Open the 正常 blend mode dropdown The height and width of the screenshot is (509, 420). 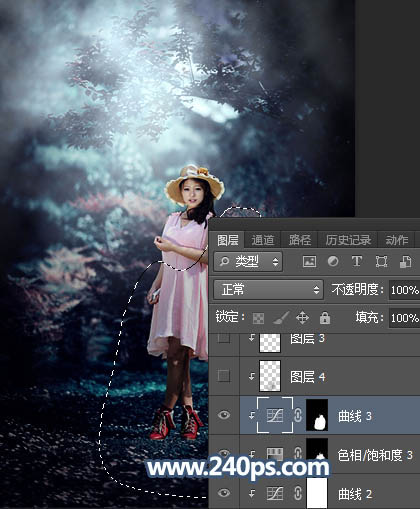(268, 289)
